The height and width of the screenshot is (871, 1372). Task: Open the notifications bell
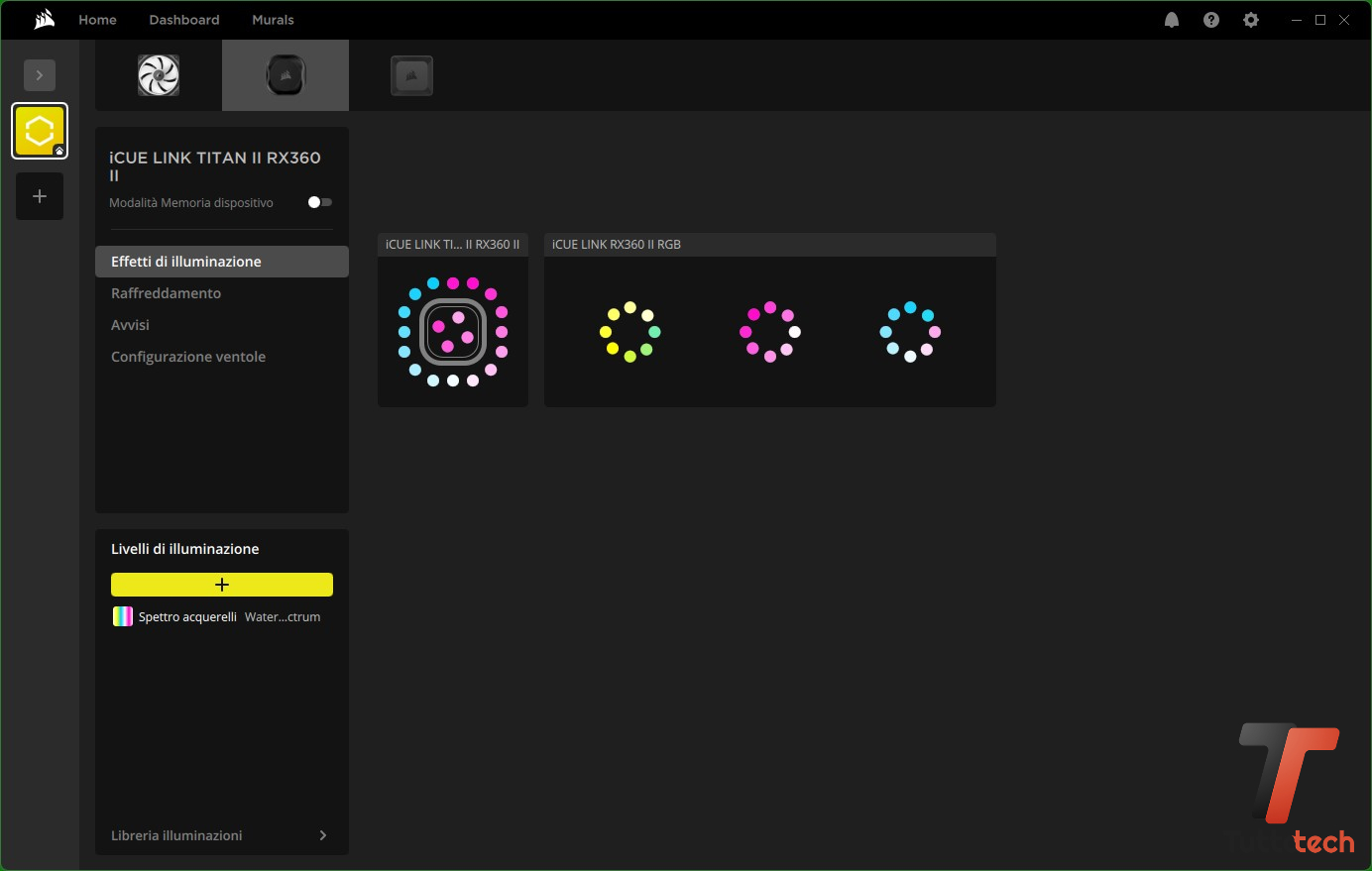click(1172, 20)
